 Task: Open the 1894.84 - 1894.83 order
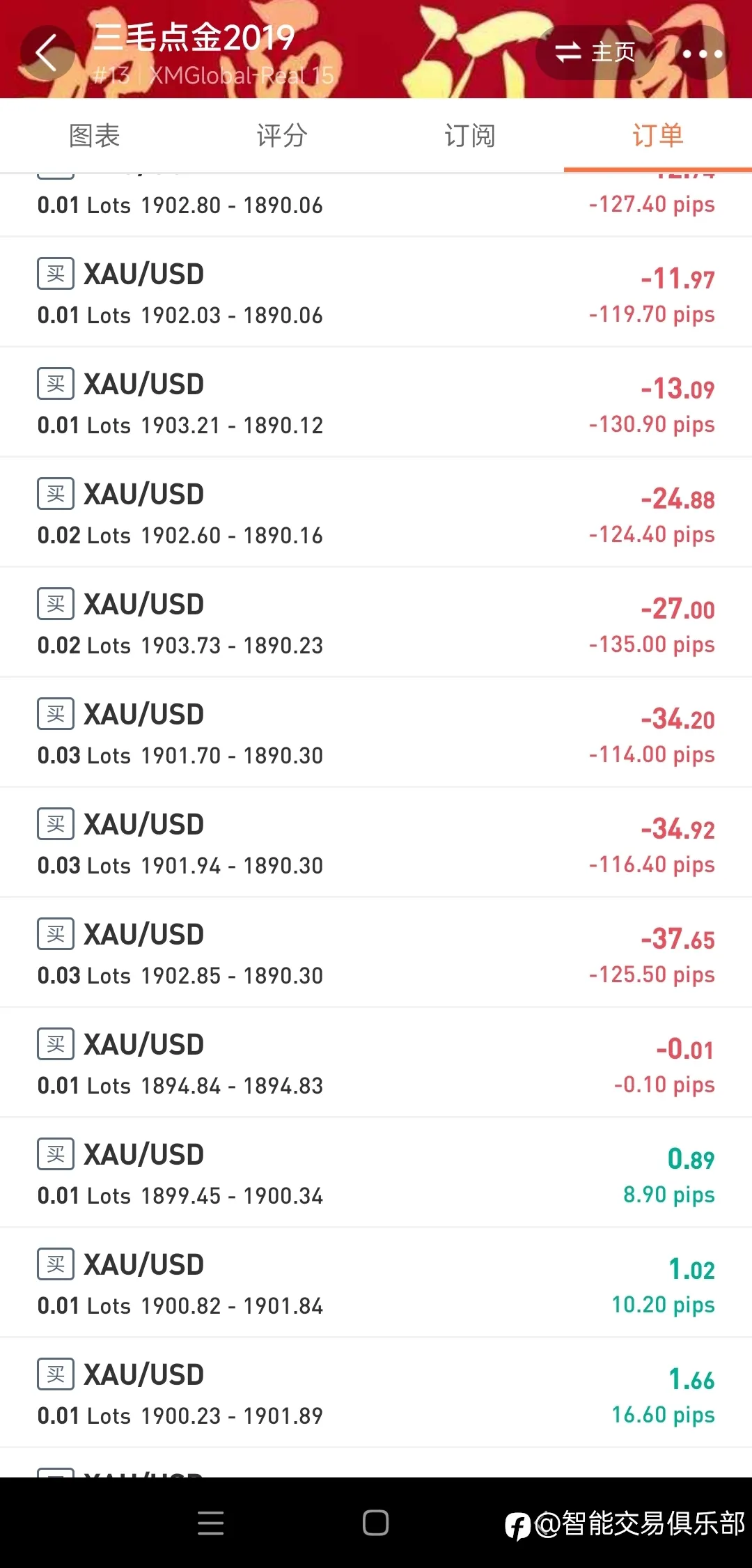pyautogui.click(x=376, y=1062)
